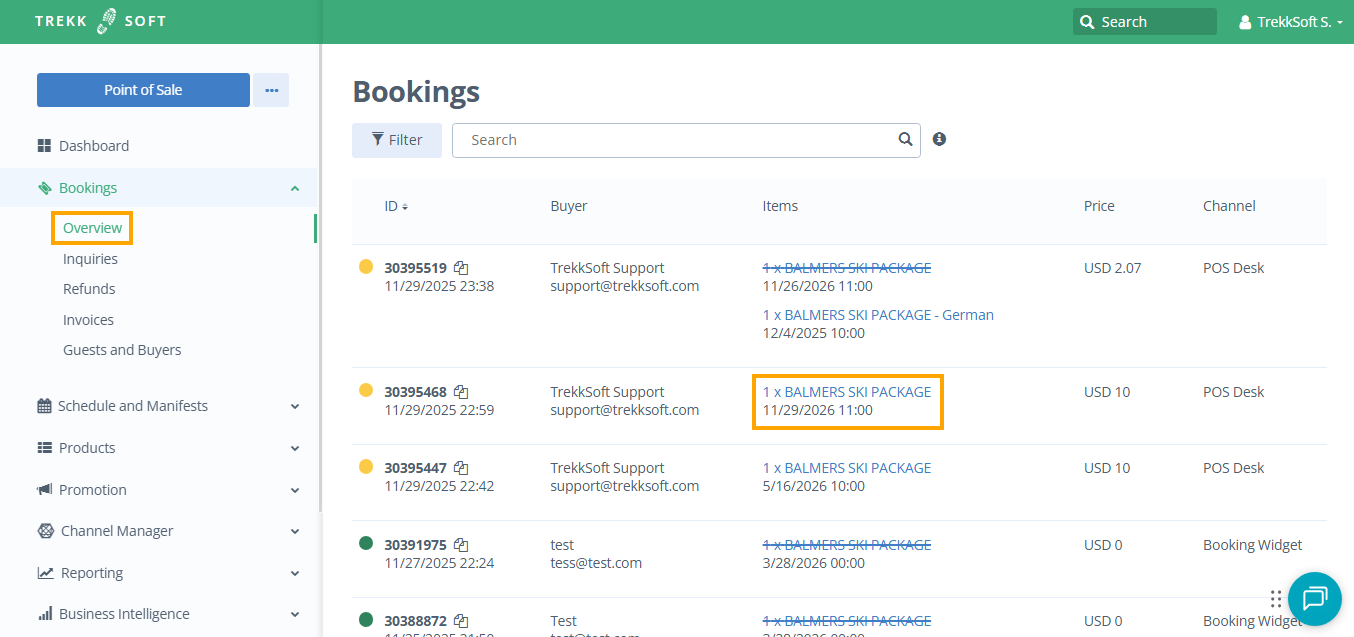The width and height of the screenshot is (1354, 637).
Task: Go to Inquiries under Bookings
Action: click(x=90, y=259)
